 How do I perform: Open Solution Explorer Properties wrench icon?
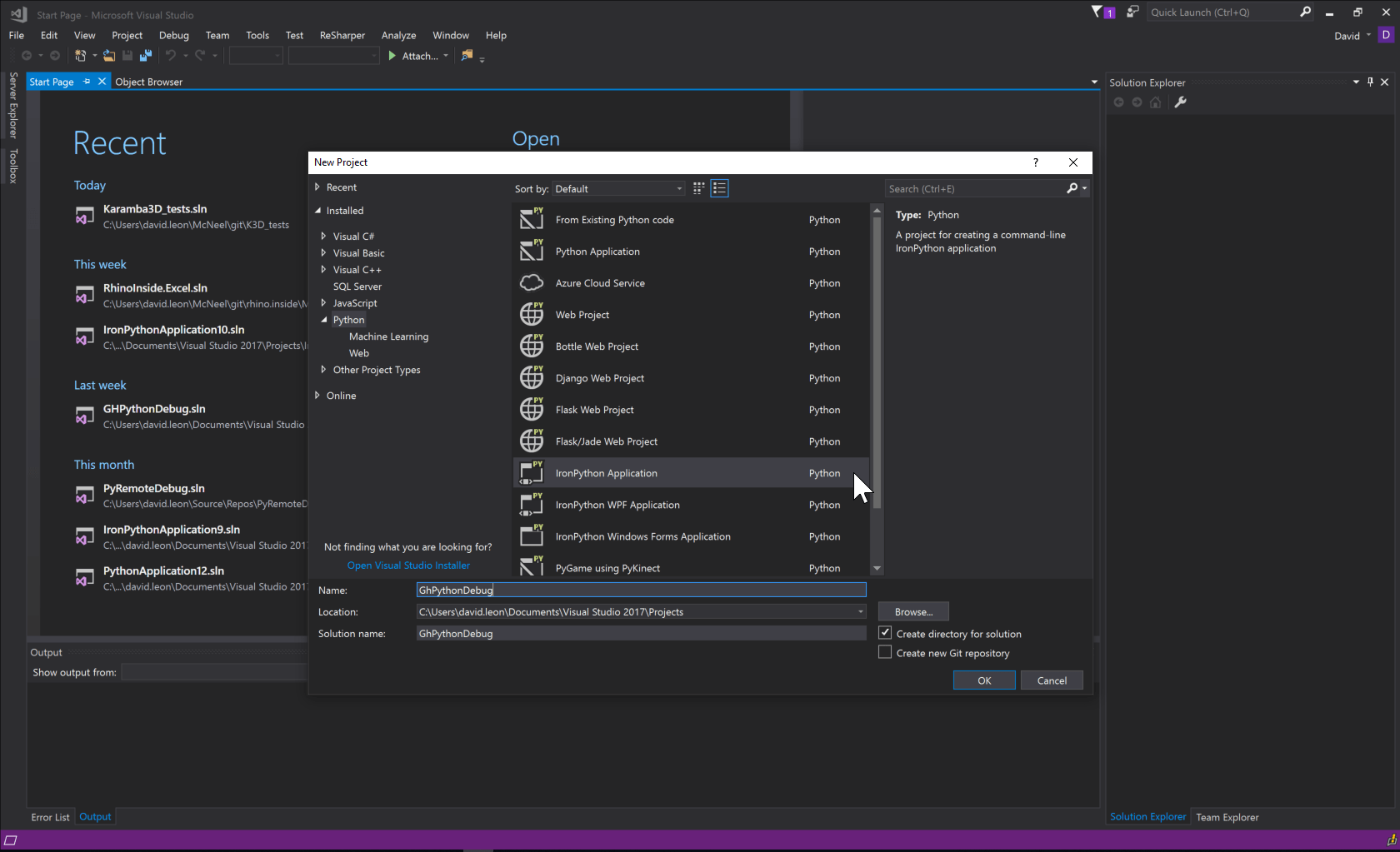pos(1180,102)
